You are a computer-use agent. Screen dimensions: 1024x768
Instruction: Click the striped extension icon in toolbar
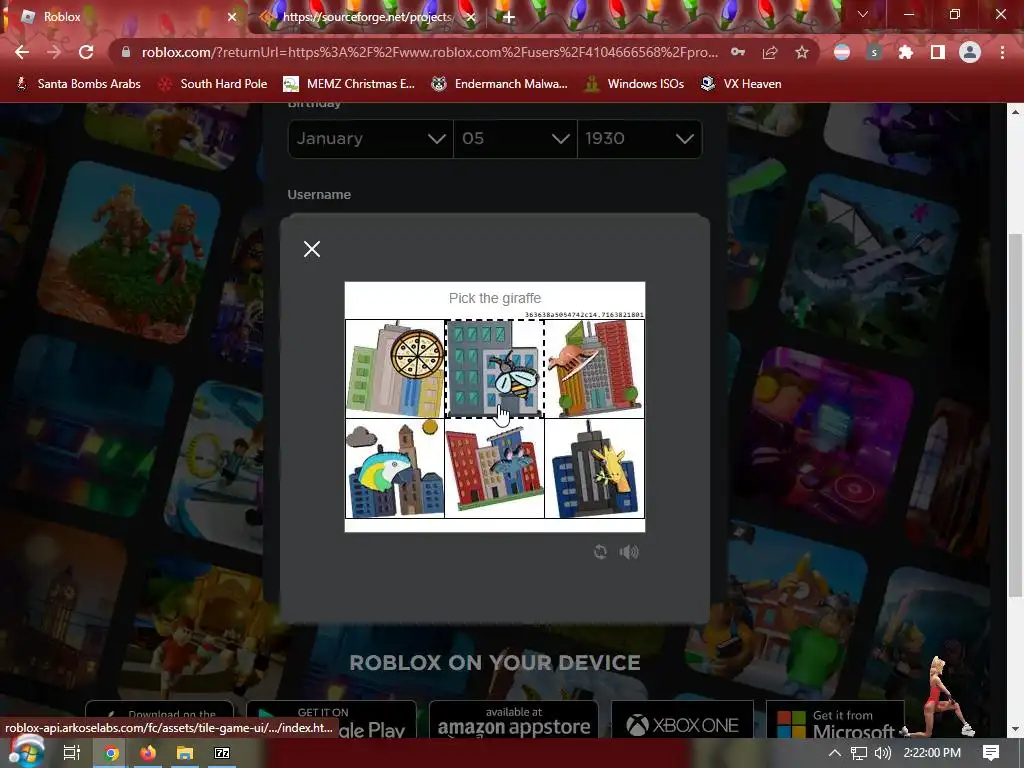842,52
